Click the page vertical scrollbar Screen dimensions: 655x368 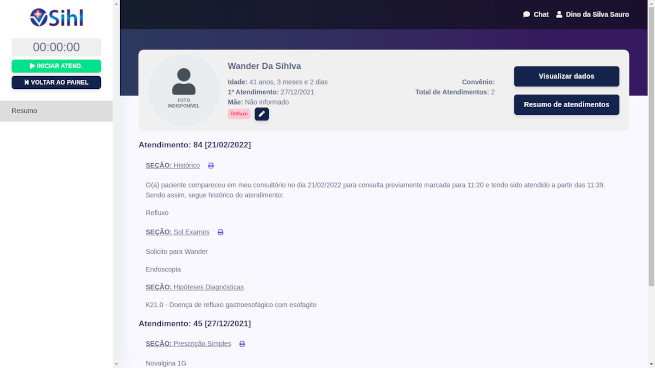(x=651, y=146)
